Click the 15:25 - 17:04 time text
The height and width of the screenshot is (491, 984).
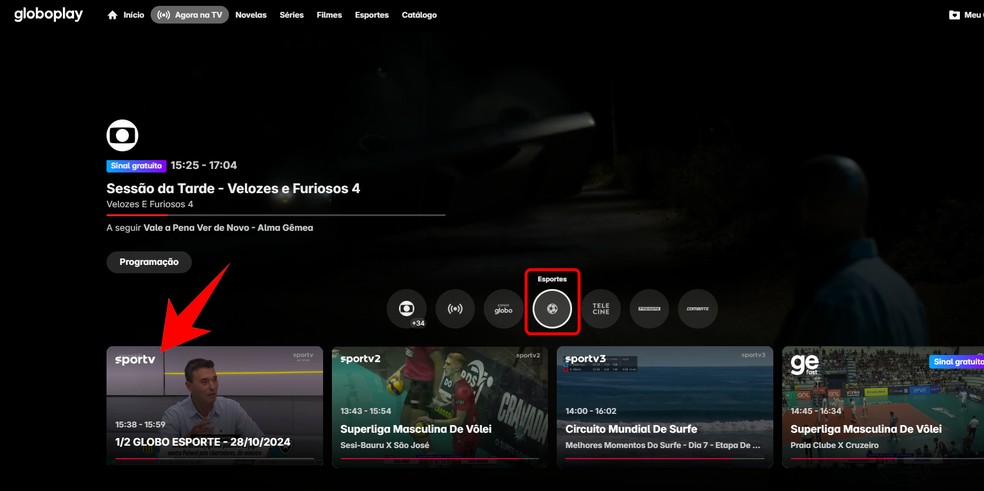204,166
